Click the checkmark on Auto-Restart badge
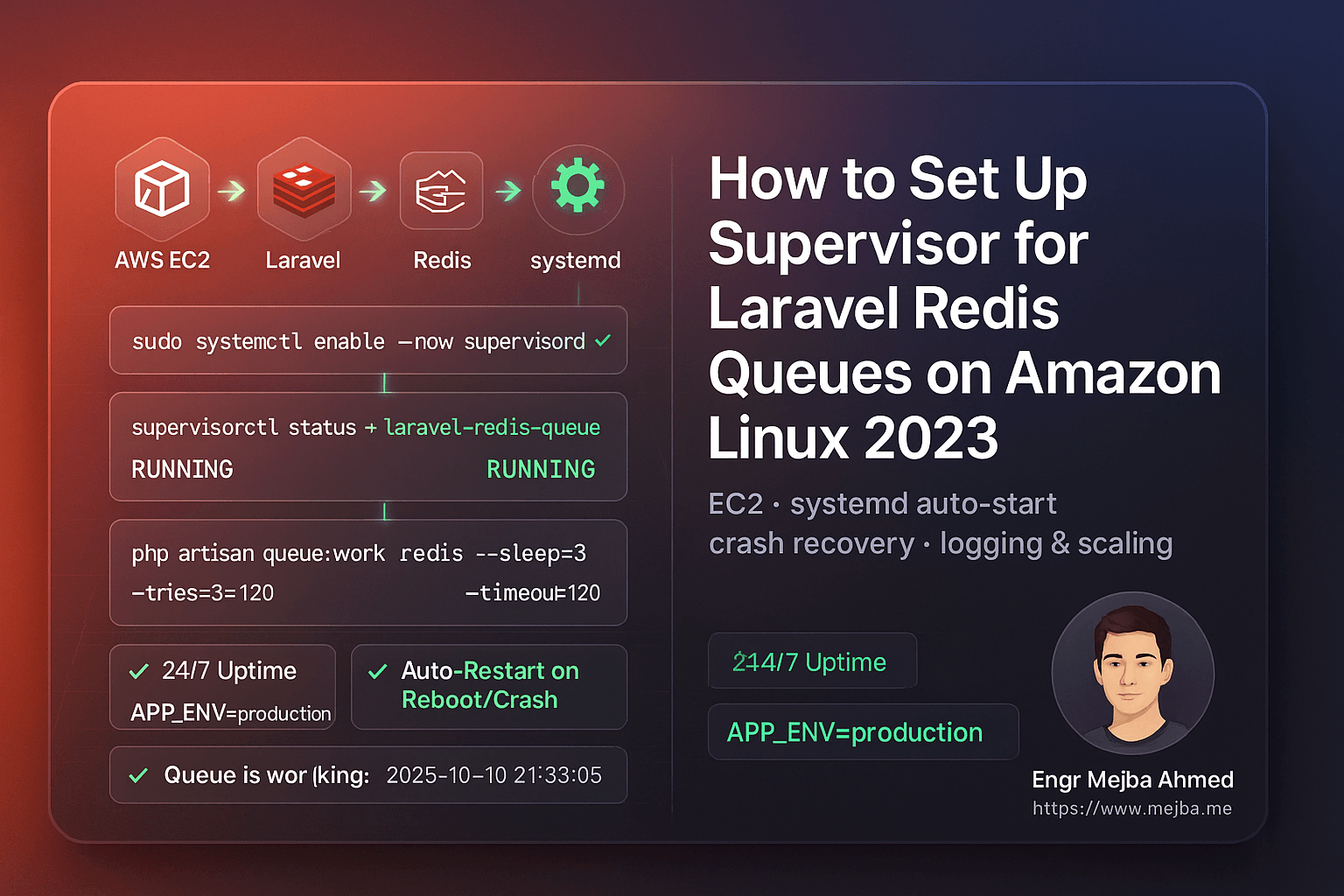The height and width of the screenshot is (896, 1344). click(x=378, y=671)
